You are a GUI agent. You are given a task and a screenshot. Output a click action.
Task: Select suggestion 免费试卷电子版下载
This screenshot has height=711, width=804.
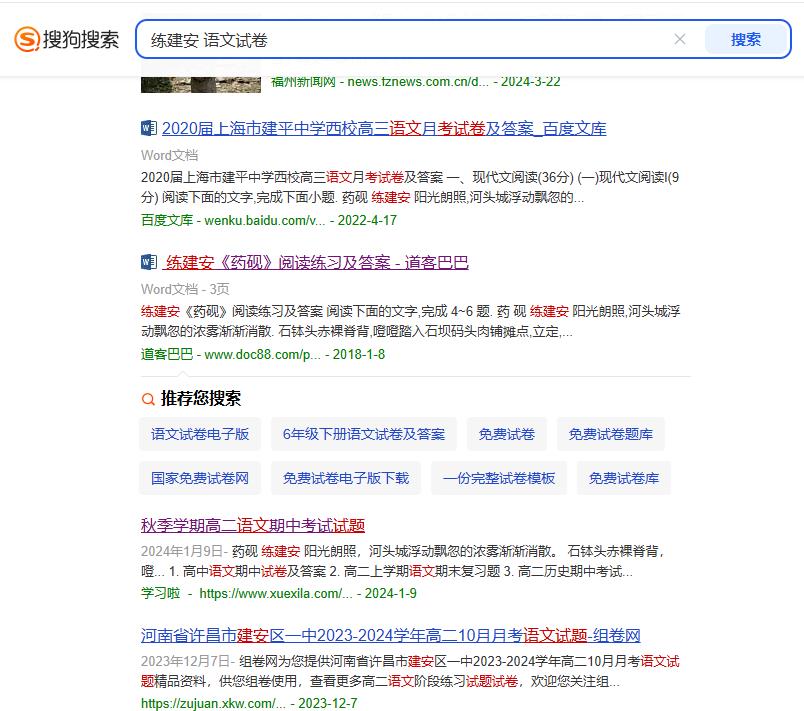tap(346, 478)
